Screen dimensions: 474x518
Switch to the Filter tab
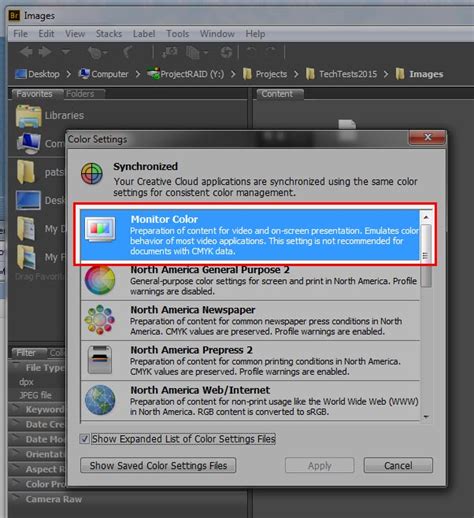click(29, 353)
